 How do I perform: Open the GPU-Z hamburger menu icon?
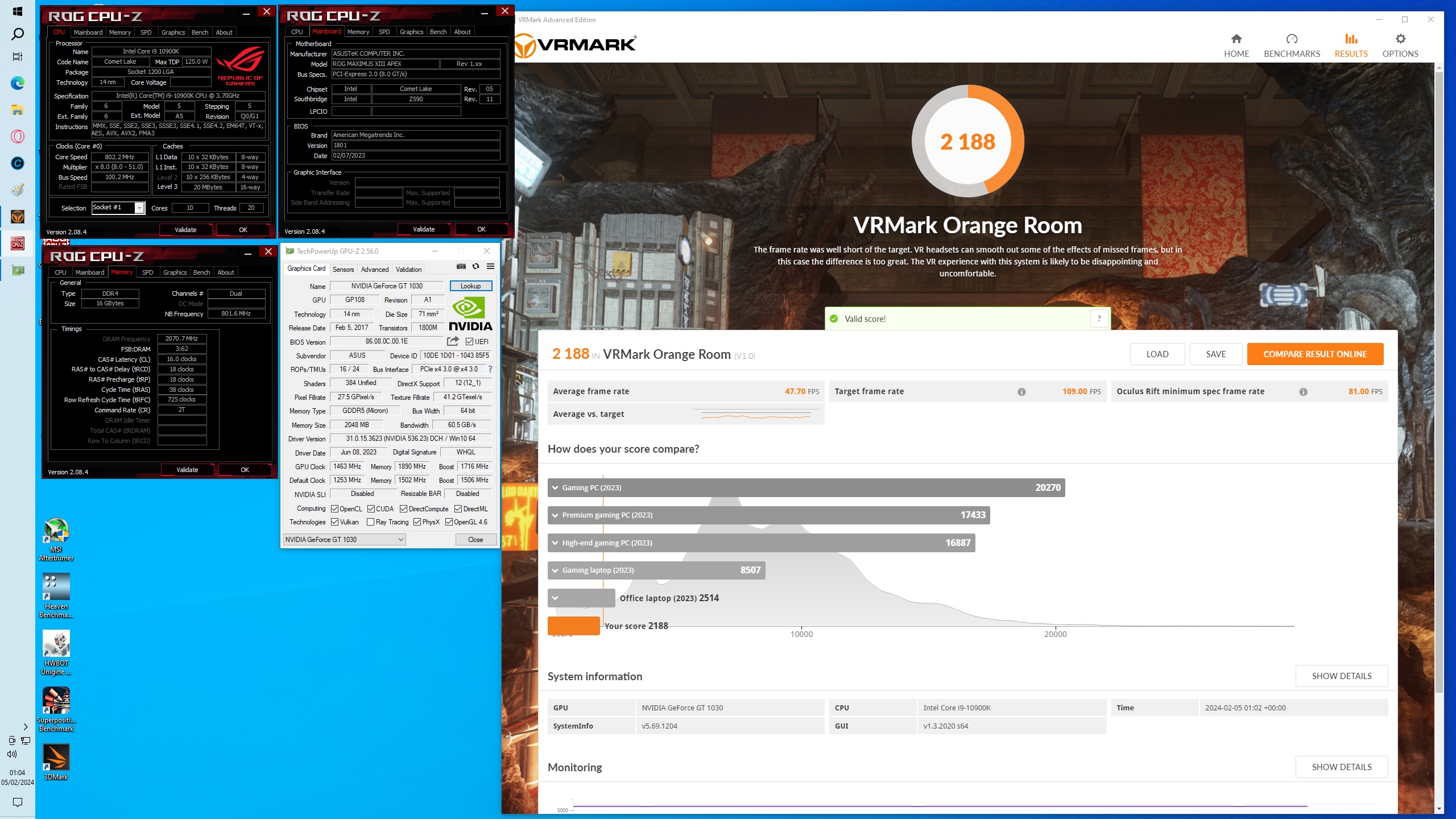(x=490, y=266)
